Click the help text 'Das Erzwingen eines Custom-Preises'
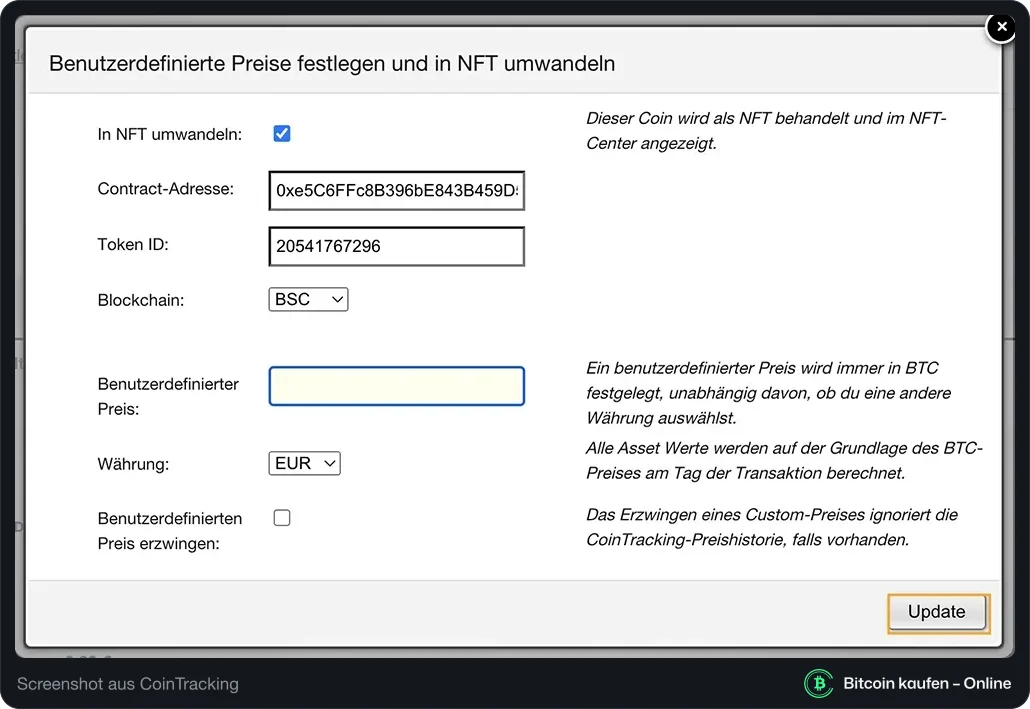 click(726, 515)
